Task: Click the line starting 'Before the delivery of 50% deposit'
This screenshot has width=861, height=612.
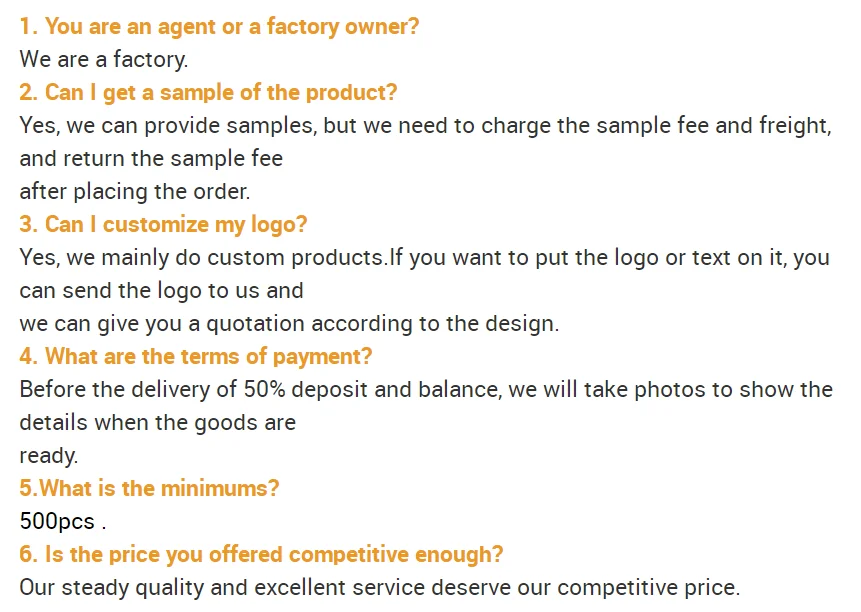Action: (x=426, y=389)
